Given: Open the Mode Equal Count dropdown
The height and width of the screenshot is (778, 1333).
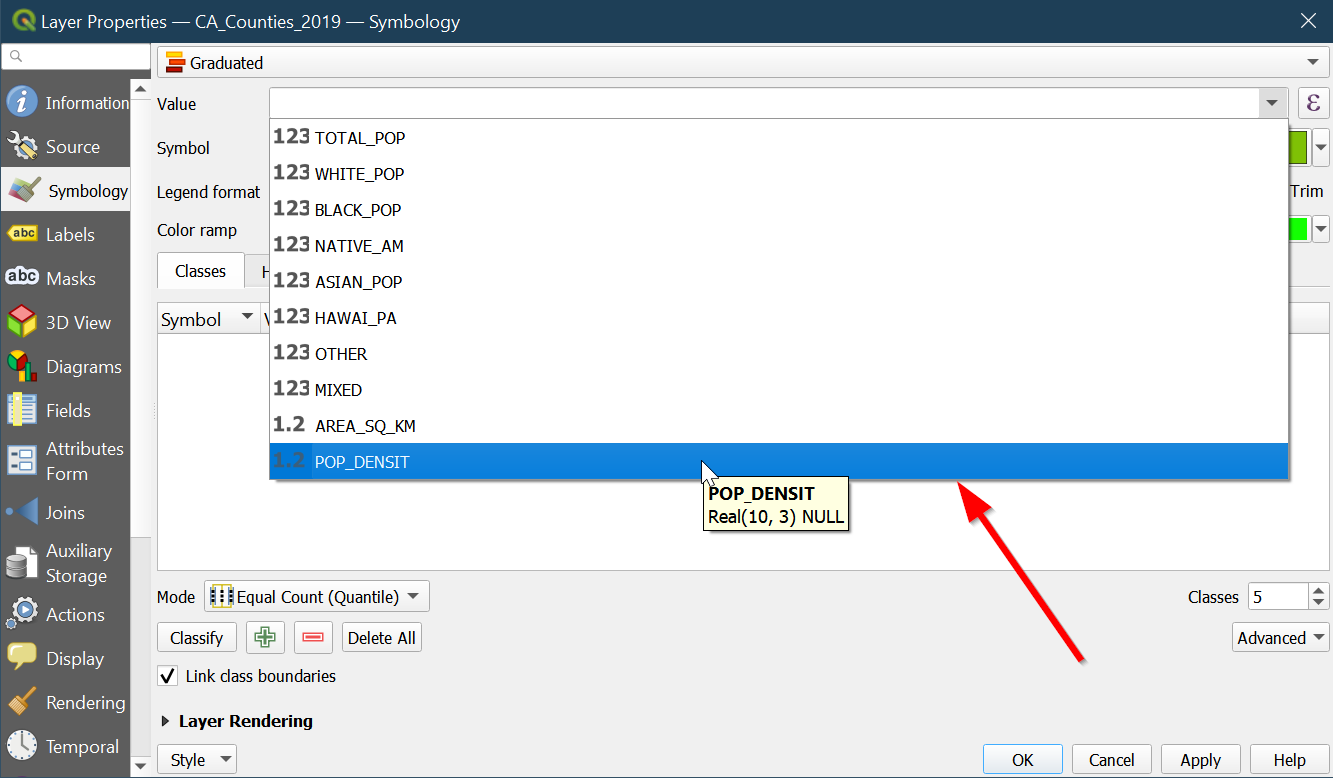Looking at the screenshot, I should click(x=317, y=597).
